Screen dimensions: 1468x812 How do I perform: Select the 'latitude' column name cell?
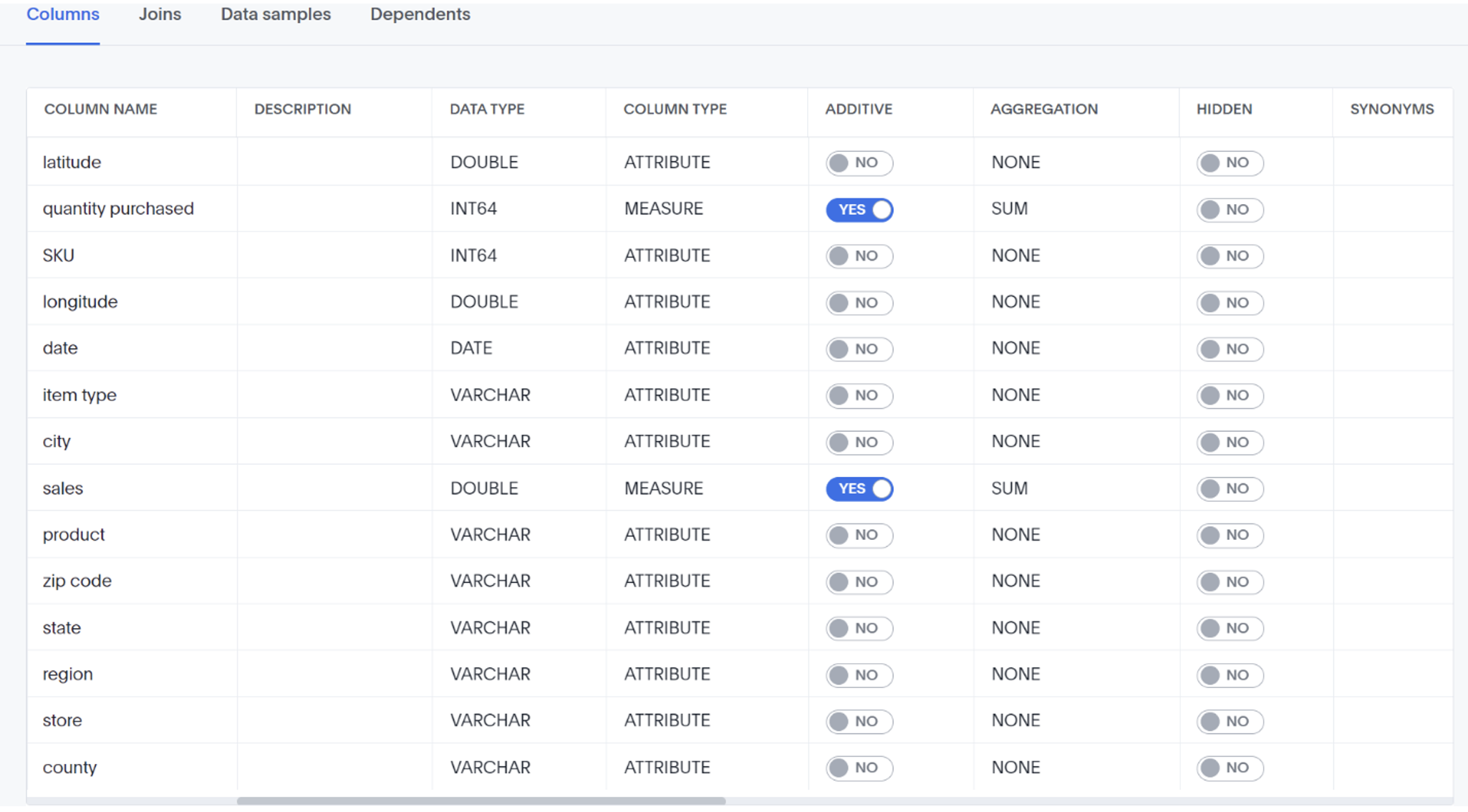pos(72,163)
